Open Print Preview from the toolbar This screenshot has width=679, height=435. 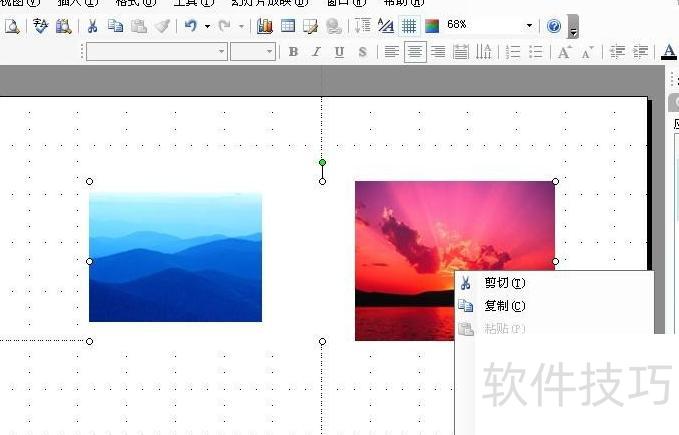12,26
